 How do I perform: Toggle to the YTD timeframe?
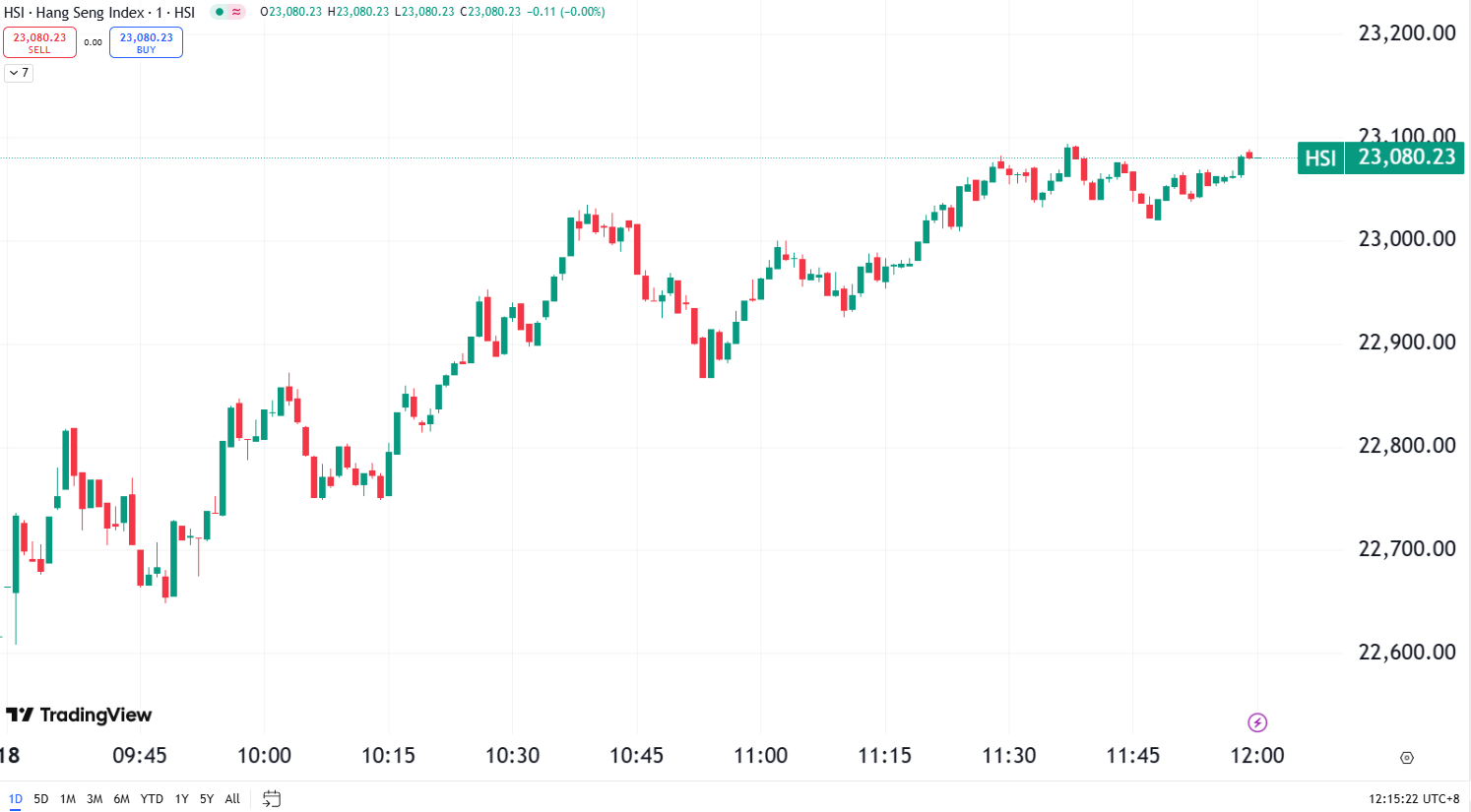152,798
